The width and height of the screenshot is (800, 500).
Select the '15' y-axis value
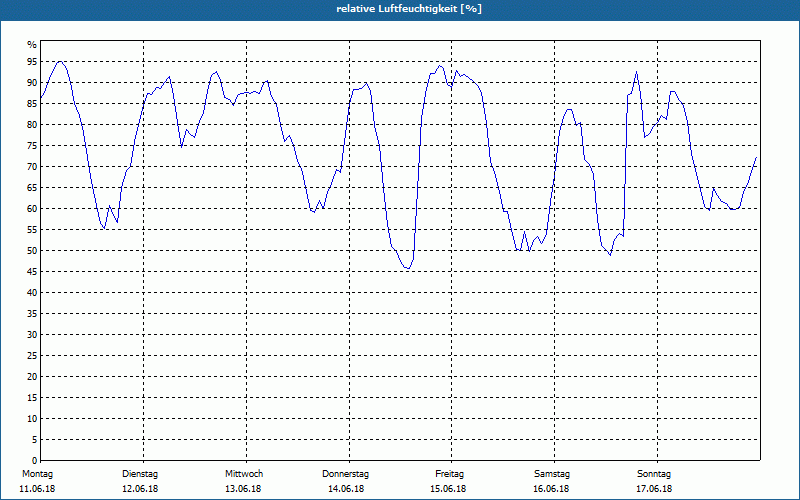tap(32, 397)
